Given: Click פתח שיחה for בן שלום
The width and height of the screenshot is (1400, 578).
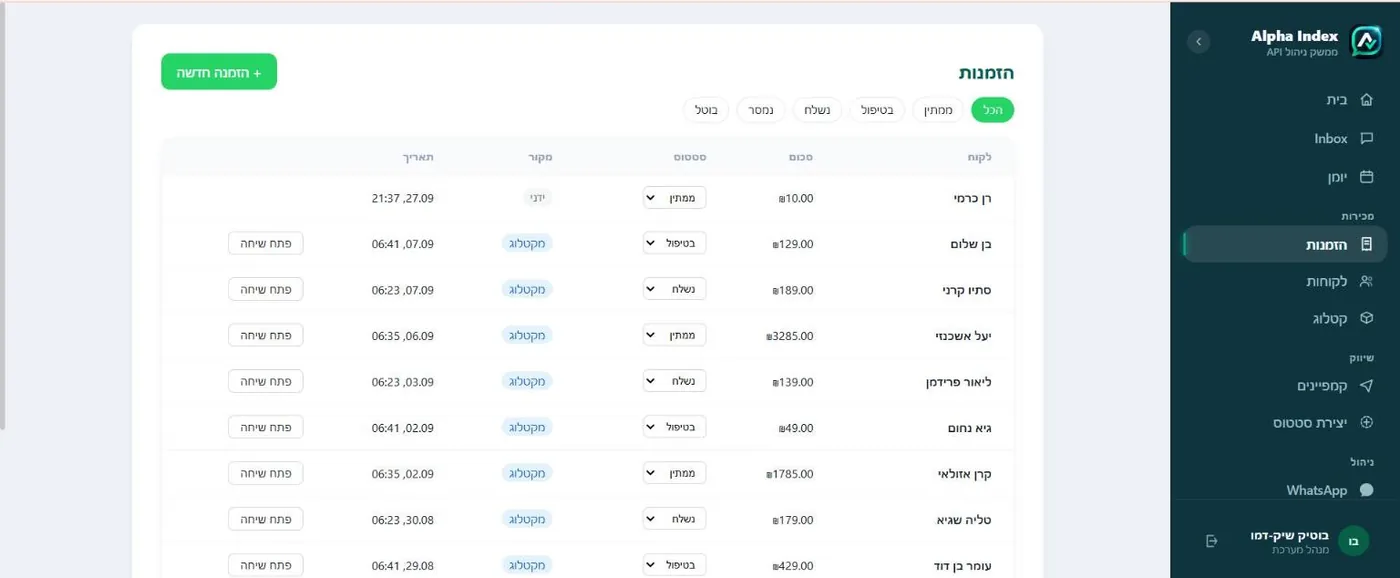Looking at the screenshot, I should (266, 244).
